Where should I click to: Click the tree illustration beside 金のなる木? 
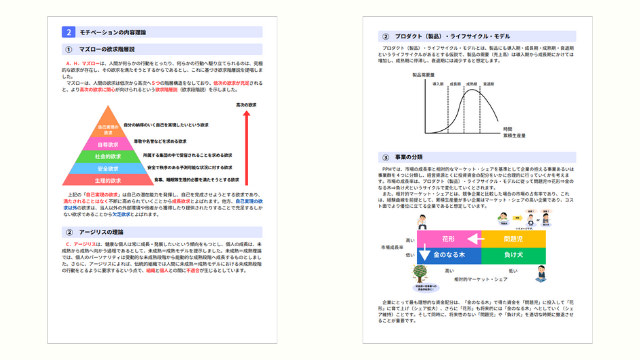click(x=420, y=273)
